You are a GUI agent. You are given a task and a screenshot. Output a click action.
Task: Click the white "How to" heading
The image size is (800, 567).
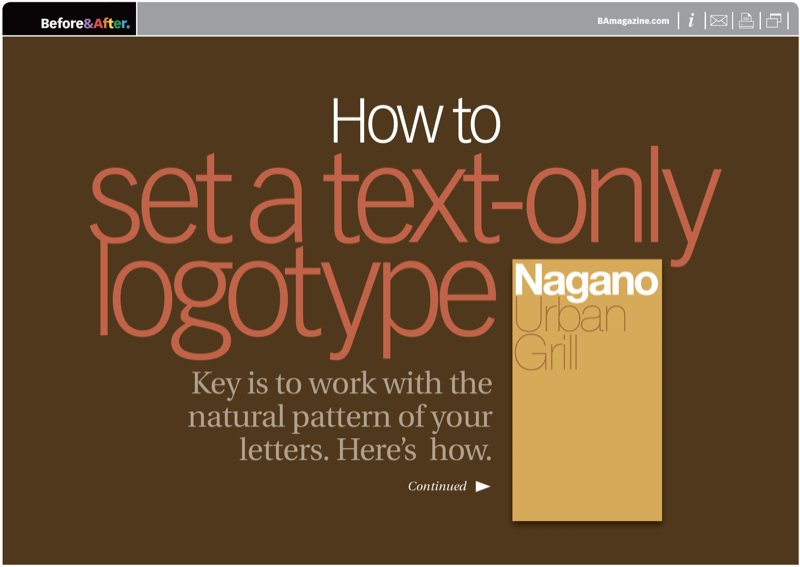[x=414, y=121]
